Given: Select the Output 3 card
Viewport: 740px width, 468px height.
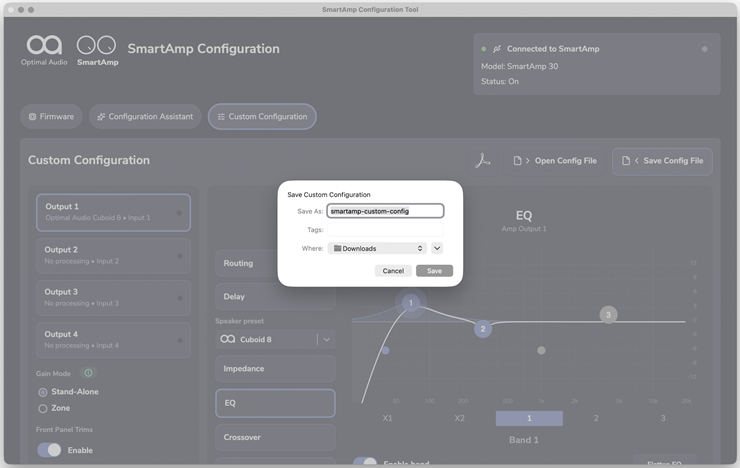Looking at the screenshot, I should (x=114, y=298).
